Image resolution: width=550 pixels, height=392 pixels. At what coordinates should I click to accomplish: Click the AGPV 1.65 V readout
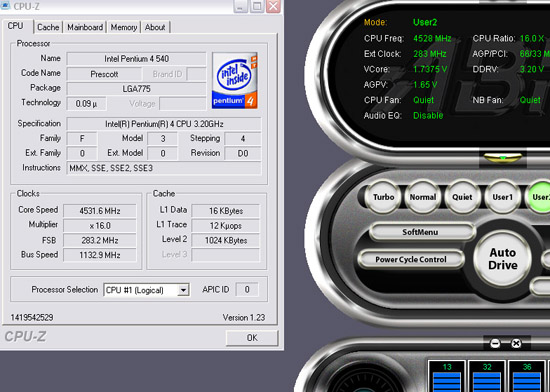coord(425,85)
